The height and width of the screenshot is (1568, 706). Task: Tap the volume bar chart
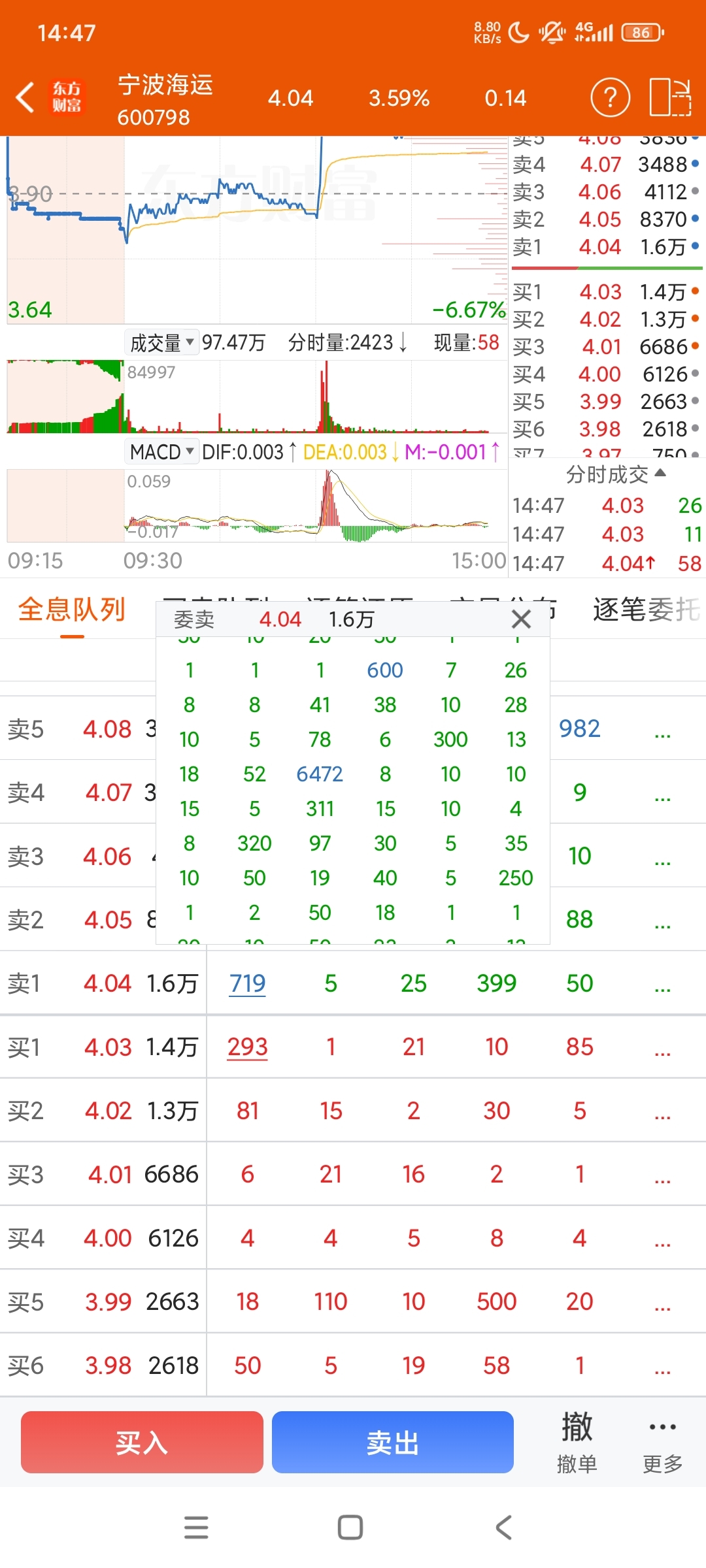click(257, 397)
